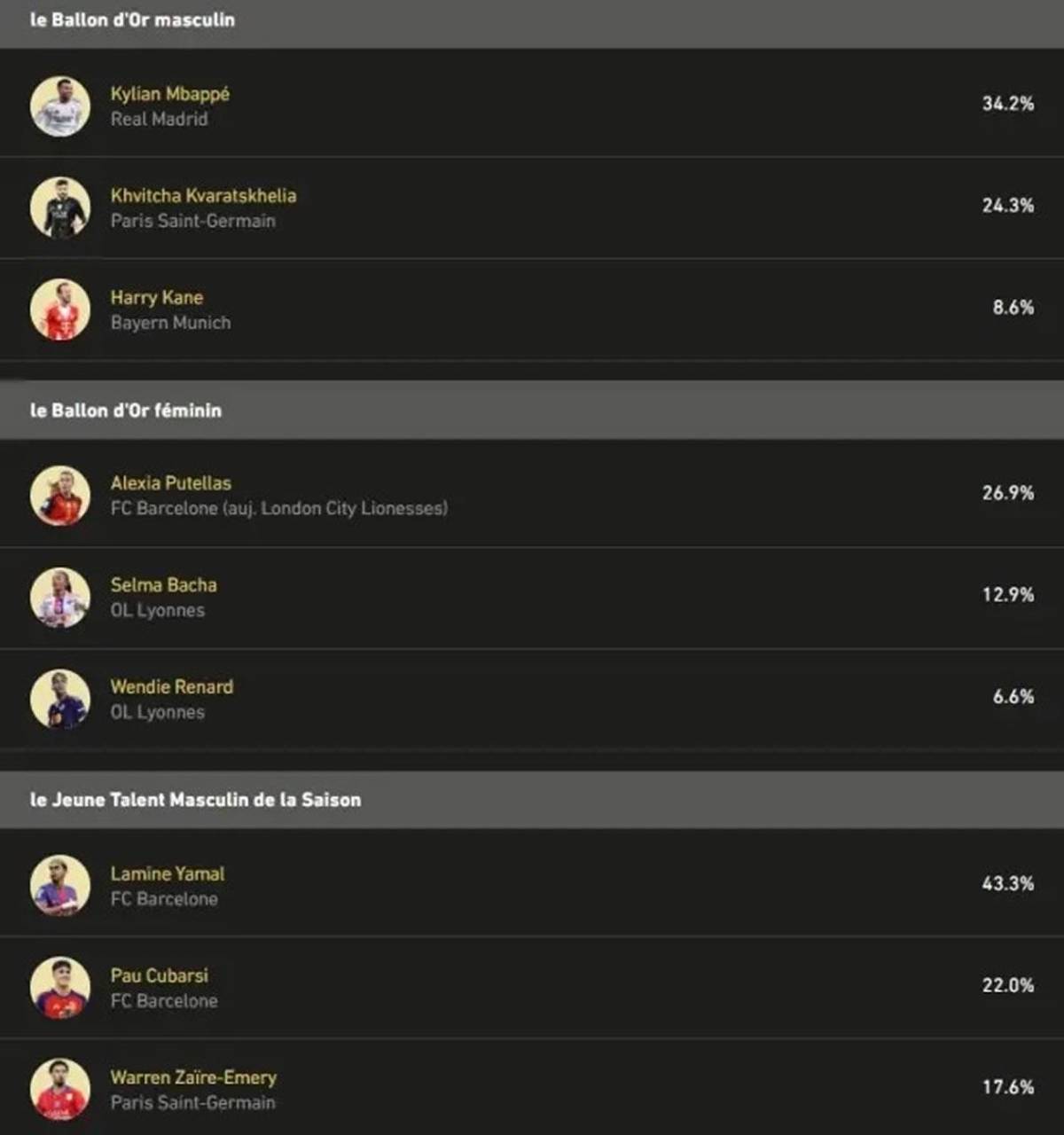The width and height of the screenshot is (1064, 1135).
Task: Select Warren Zaïre-Emery's player picture
Action: pyautogui.click(x=60, y=1089)
